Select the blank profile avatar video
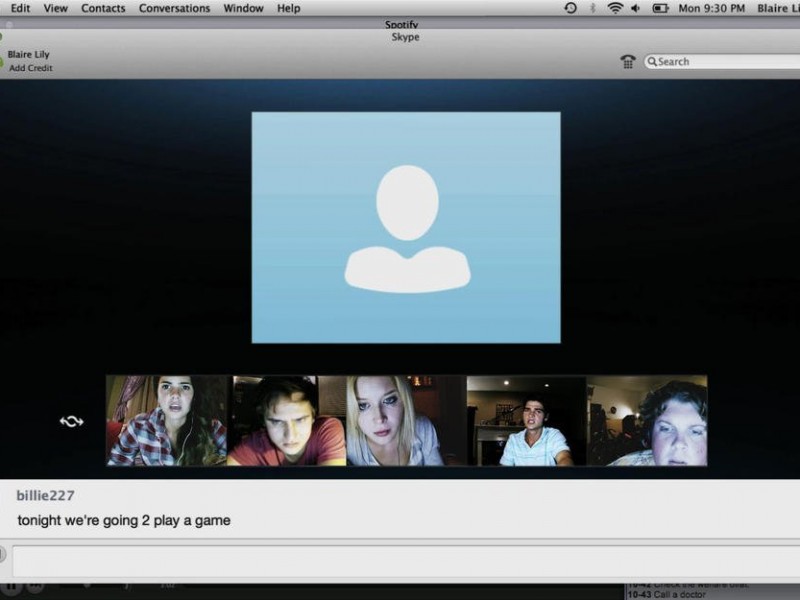800x600 pixels. 406,227
